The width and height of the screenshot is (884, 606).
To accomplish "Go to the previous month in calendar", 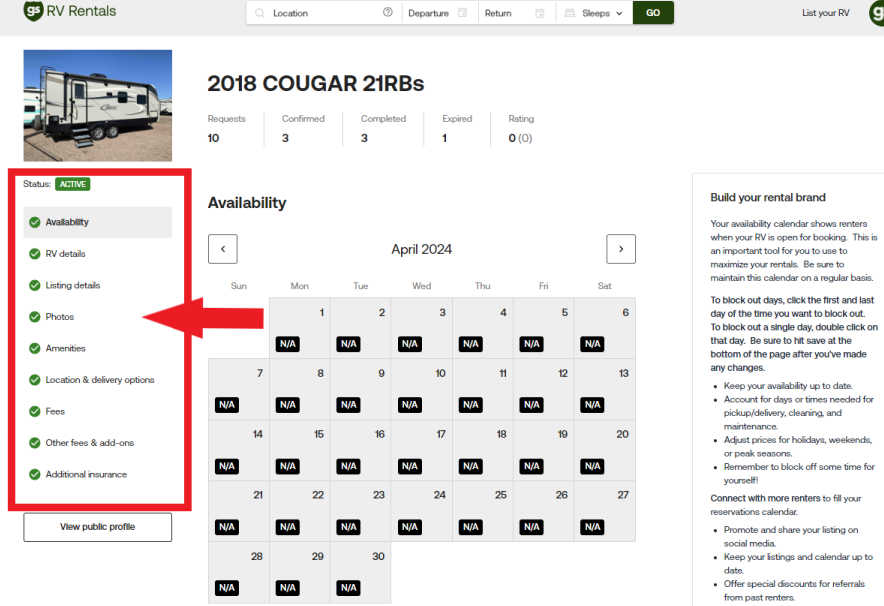I will (222, 249).
